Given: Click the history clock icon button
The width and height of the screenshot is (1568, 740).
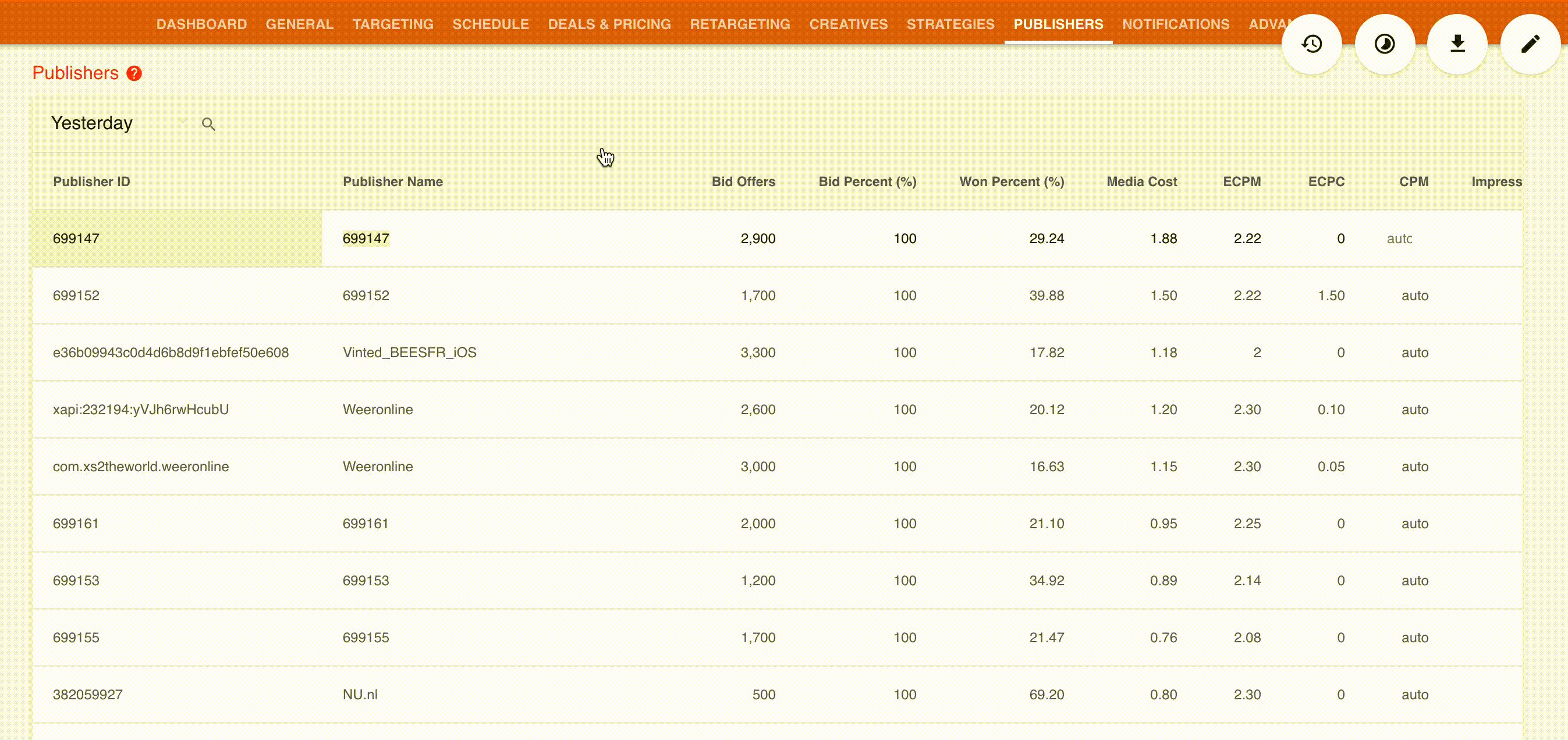Looking at the screenshot, I should 1312,44.
